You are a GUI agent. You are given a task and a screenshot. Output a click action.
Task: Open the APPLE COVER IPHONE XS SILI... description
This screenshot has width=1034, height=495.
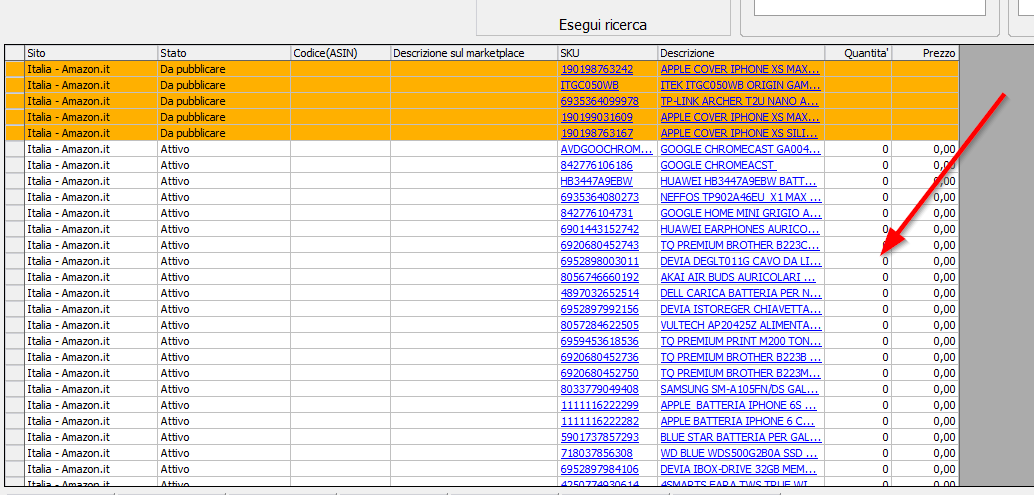click(x=741, y=133)
